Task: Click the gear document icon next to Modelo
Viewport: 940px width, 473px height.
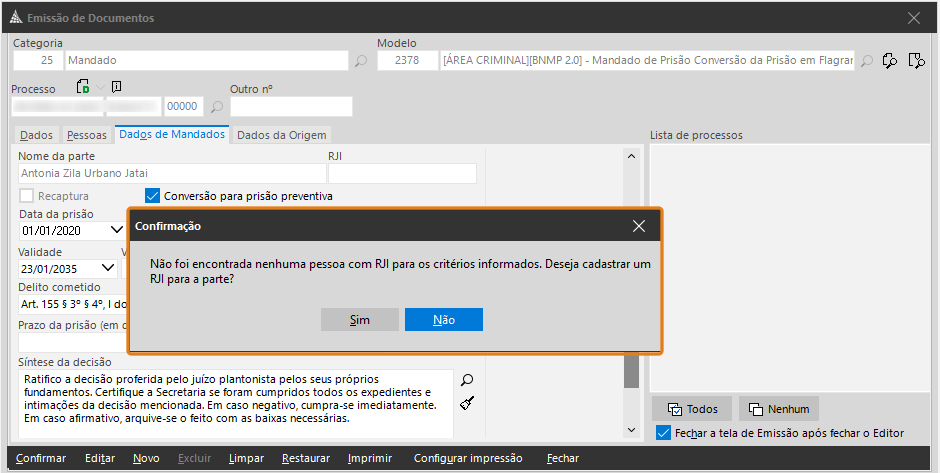Action: (890, 61)
